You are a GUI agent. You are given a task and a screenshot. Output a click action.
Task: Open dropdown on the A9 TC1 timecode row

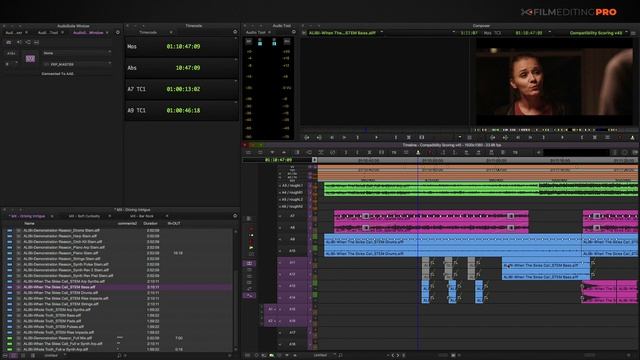[236, 102]
